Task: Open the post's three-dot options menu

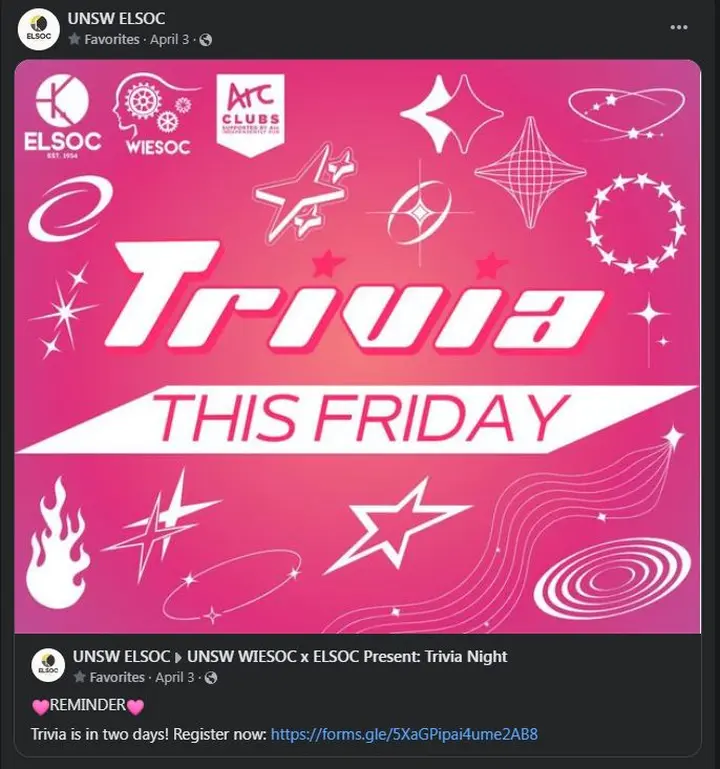Action: point(679,27)
